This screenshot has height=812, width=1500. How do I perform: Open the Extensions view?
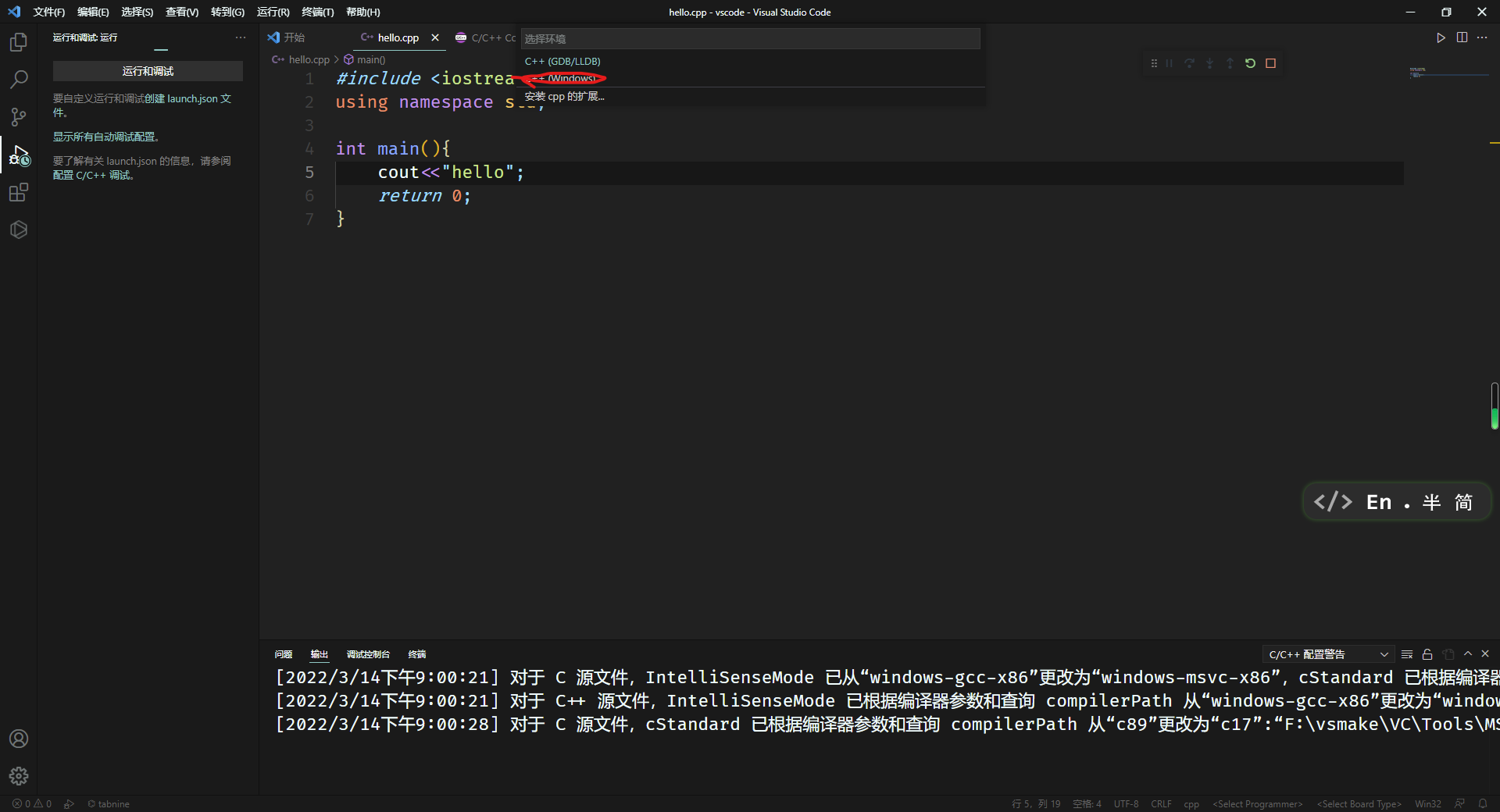(19, 192)
